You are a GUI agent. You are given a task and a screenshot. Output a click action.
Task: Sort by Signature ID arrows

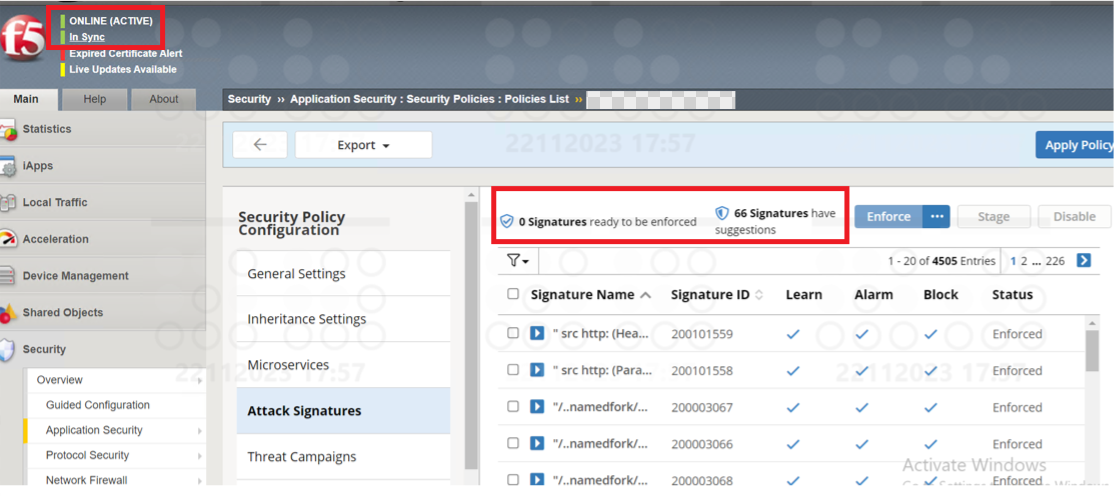pos(759,295)
